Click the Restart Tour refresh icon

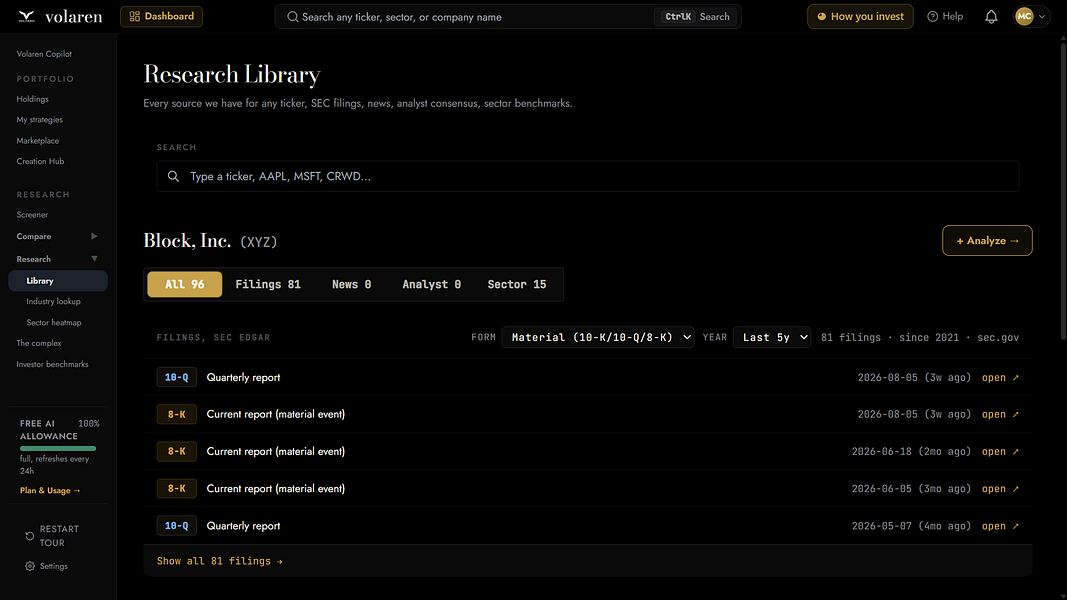[29, 536]
